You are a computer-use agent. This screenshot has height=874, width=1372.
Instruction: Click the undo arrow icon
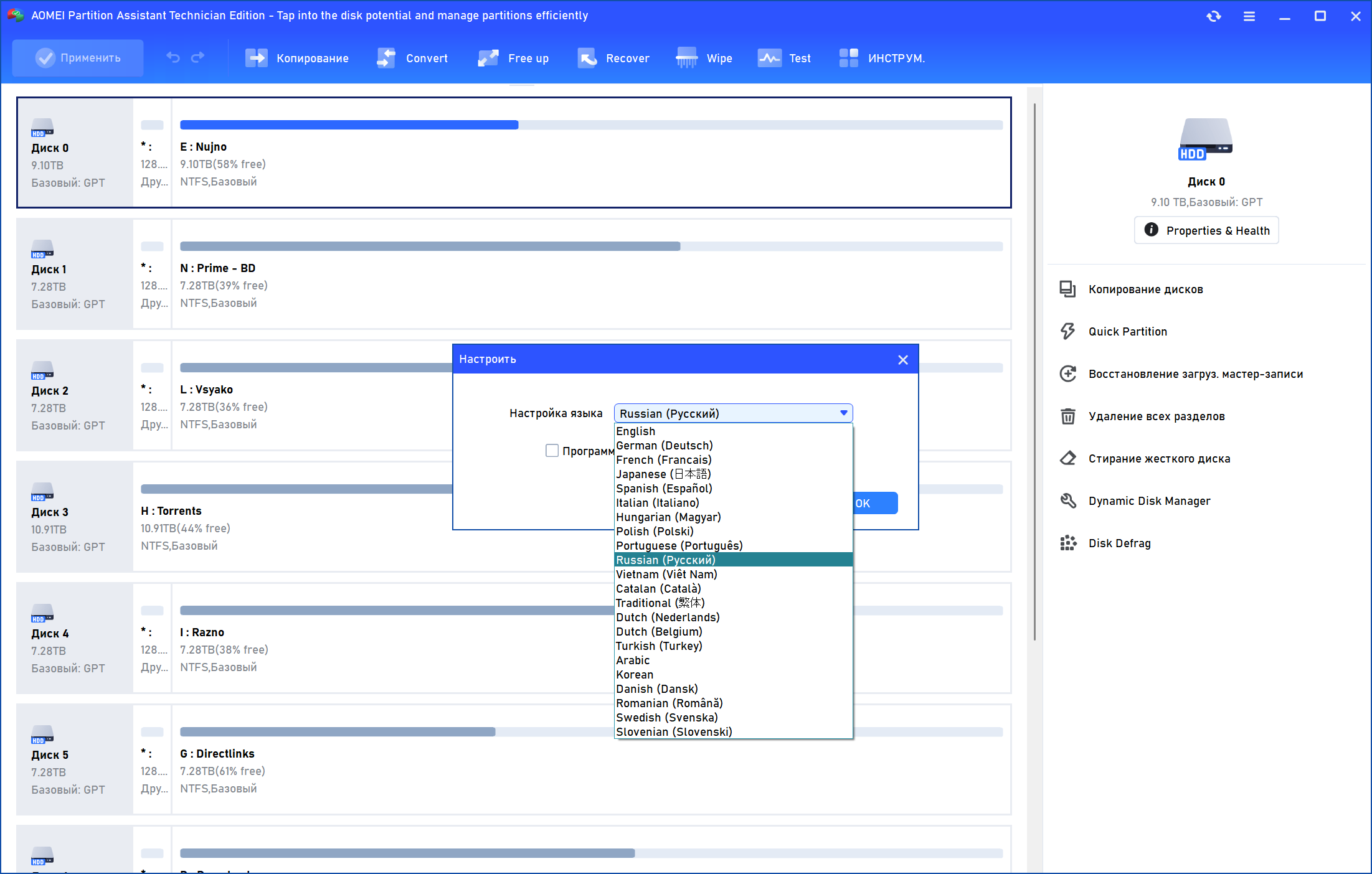pyautogui.click(x=173, y=57)
